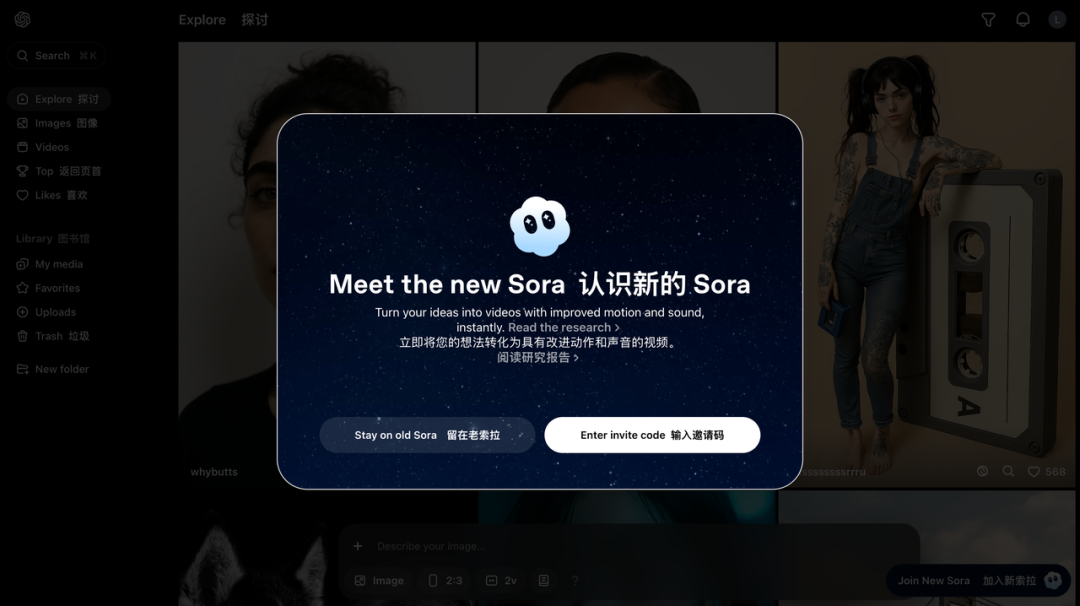The image size is (1080, 606).
Task: Click magnifier icon on cassette image
Action: point(1008,472)
